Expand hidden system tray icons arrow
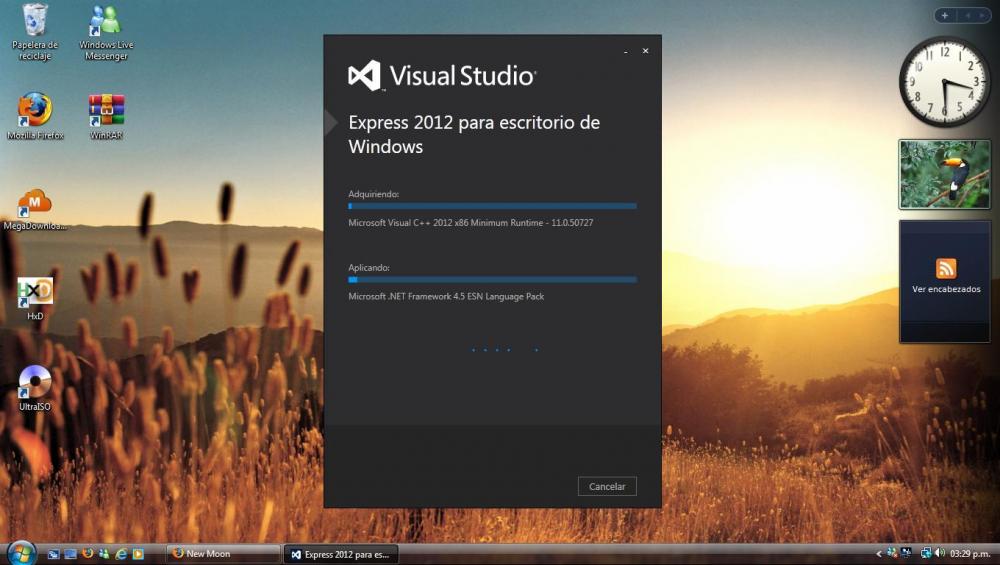Image resolution: width=1000 pixels, height=565 pixels. tap(879, 554)
